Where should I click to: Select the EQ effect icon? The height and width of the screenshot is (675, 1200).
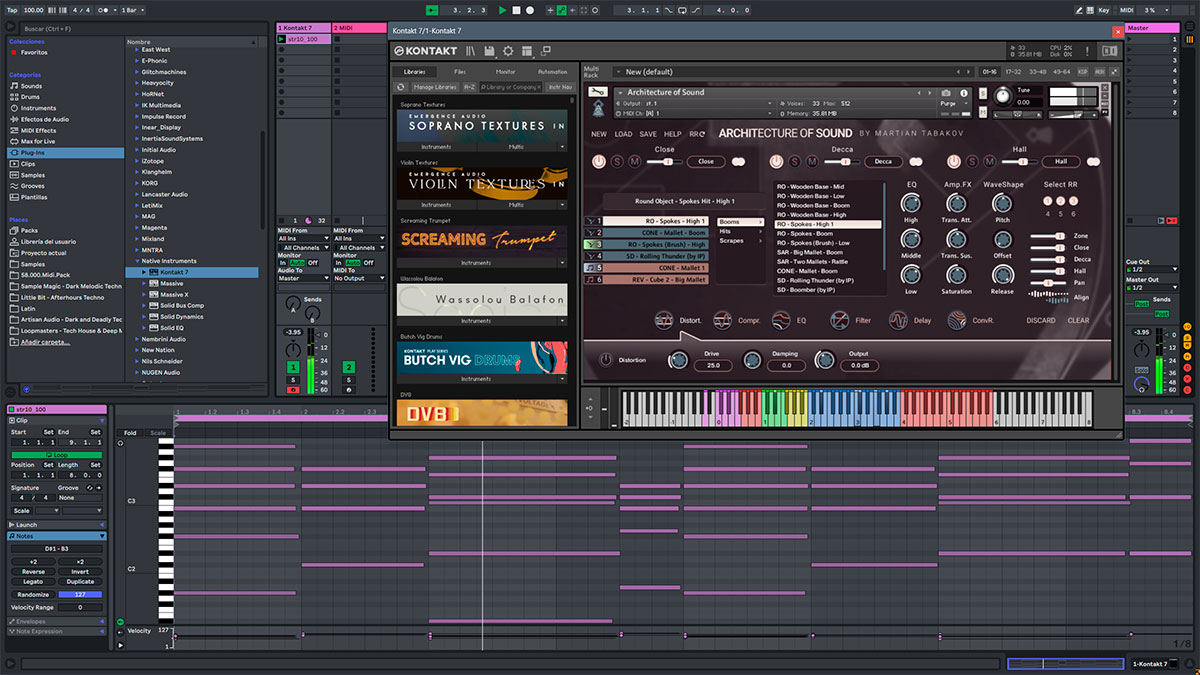782,320
